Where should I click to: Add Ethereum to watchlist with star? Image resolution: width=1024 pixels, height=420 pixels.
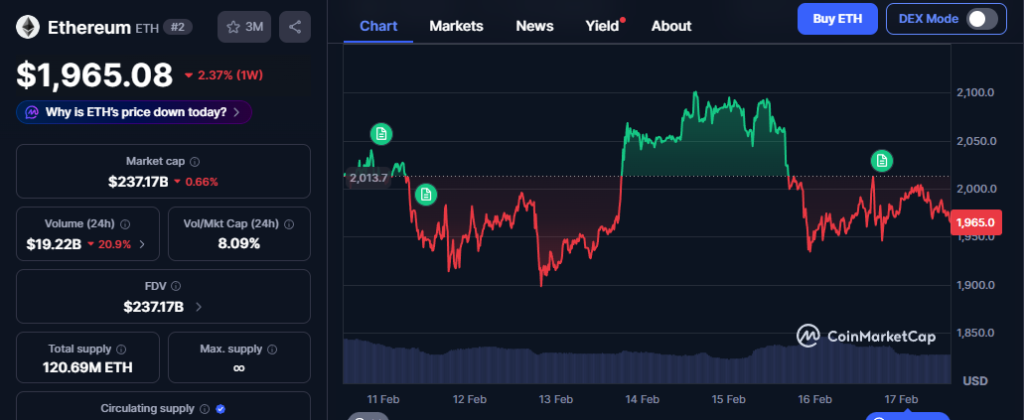[244, 27]
